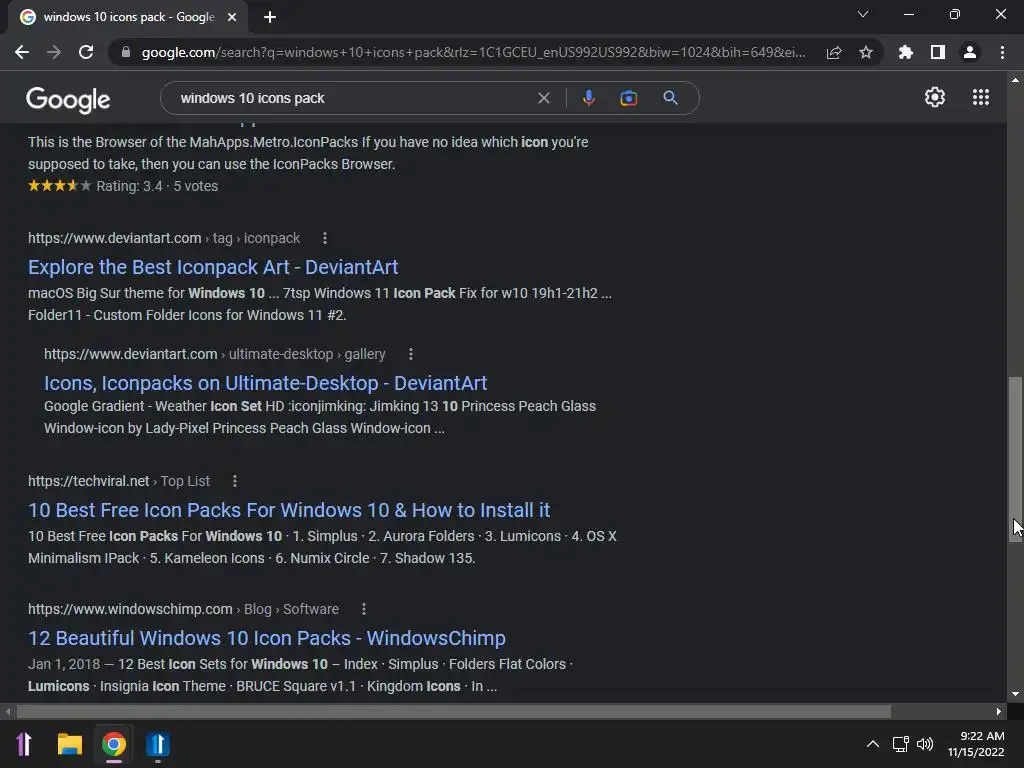View site information via lock icon
The width and height of the screenshot is (1024, 768).
coord(126,52)
